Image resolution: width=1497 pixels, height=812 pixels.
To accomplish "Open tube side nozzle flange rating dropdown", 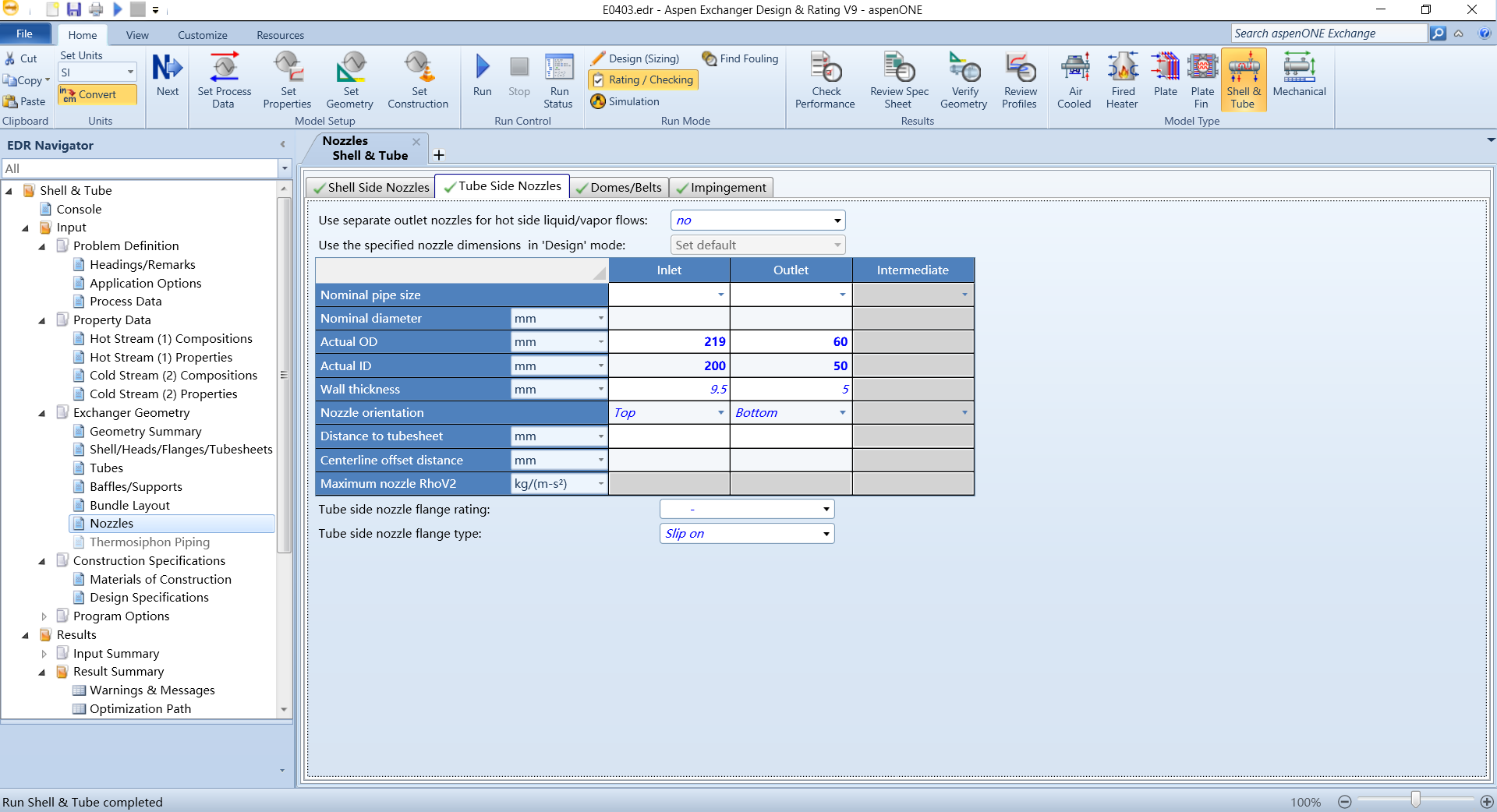I will pos(826,509).
